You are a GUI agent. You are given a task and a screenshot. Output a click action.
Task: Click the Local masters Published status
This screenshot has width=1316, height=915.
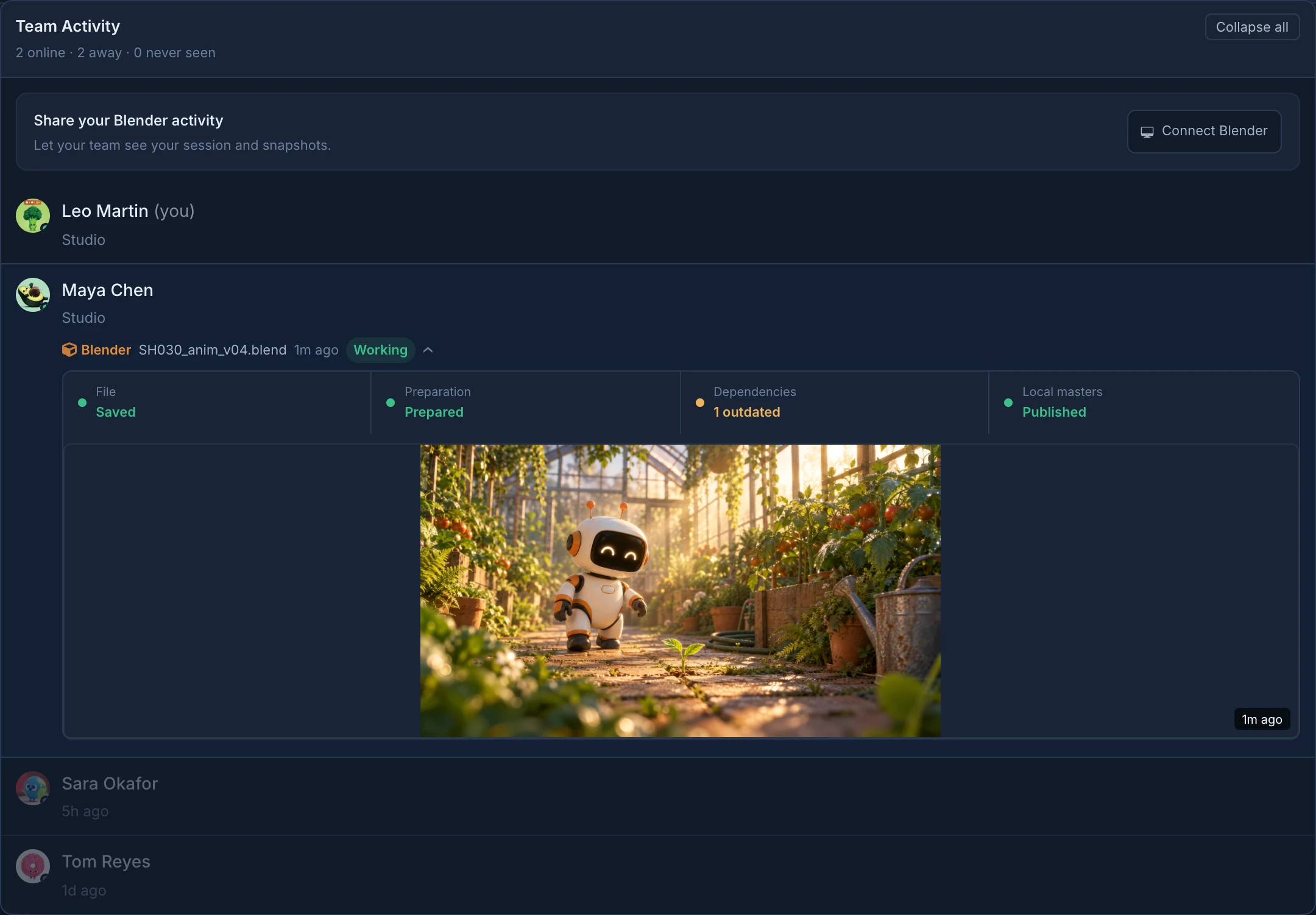point(1144,402)
